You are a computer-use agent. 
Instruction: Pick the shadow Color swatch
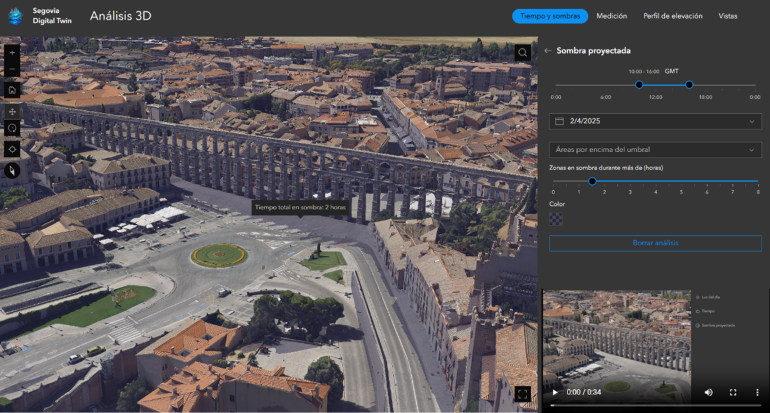[556, 218]
